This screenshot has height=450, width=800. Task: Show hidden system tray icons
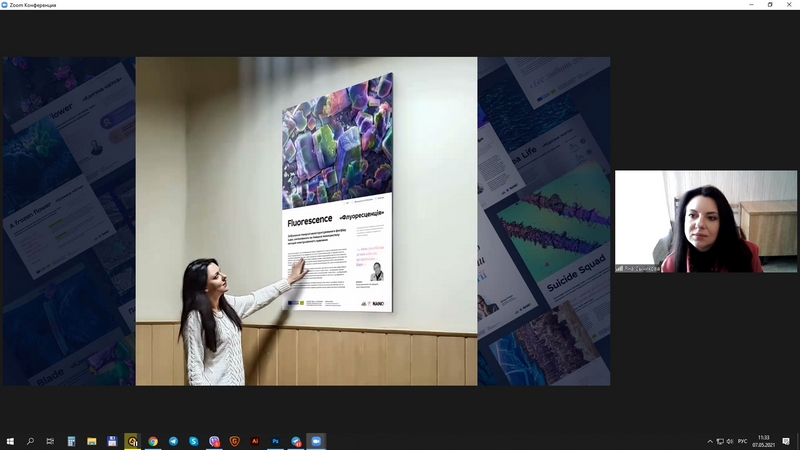(710, 441)
